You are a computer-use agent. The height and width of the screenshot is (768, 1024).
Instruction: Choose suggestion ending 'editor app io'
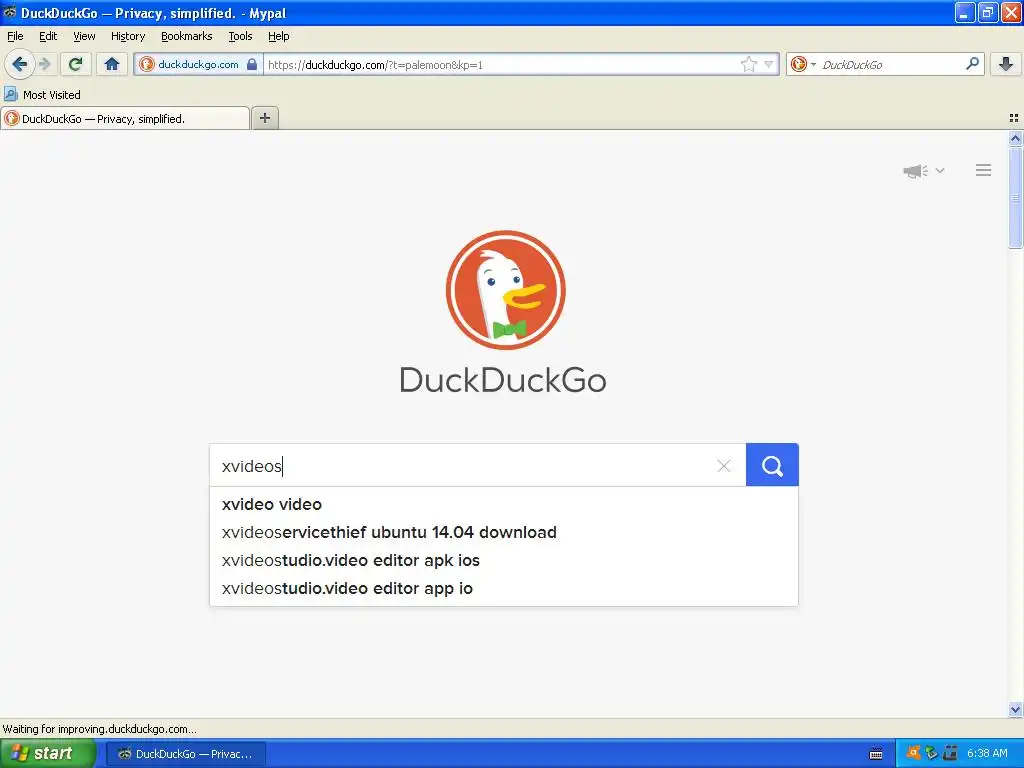(x=504, y=588)
